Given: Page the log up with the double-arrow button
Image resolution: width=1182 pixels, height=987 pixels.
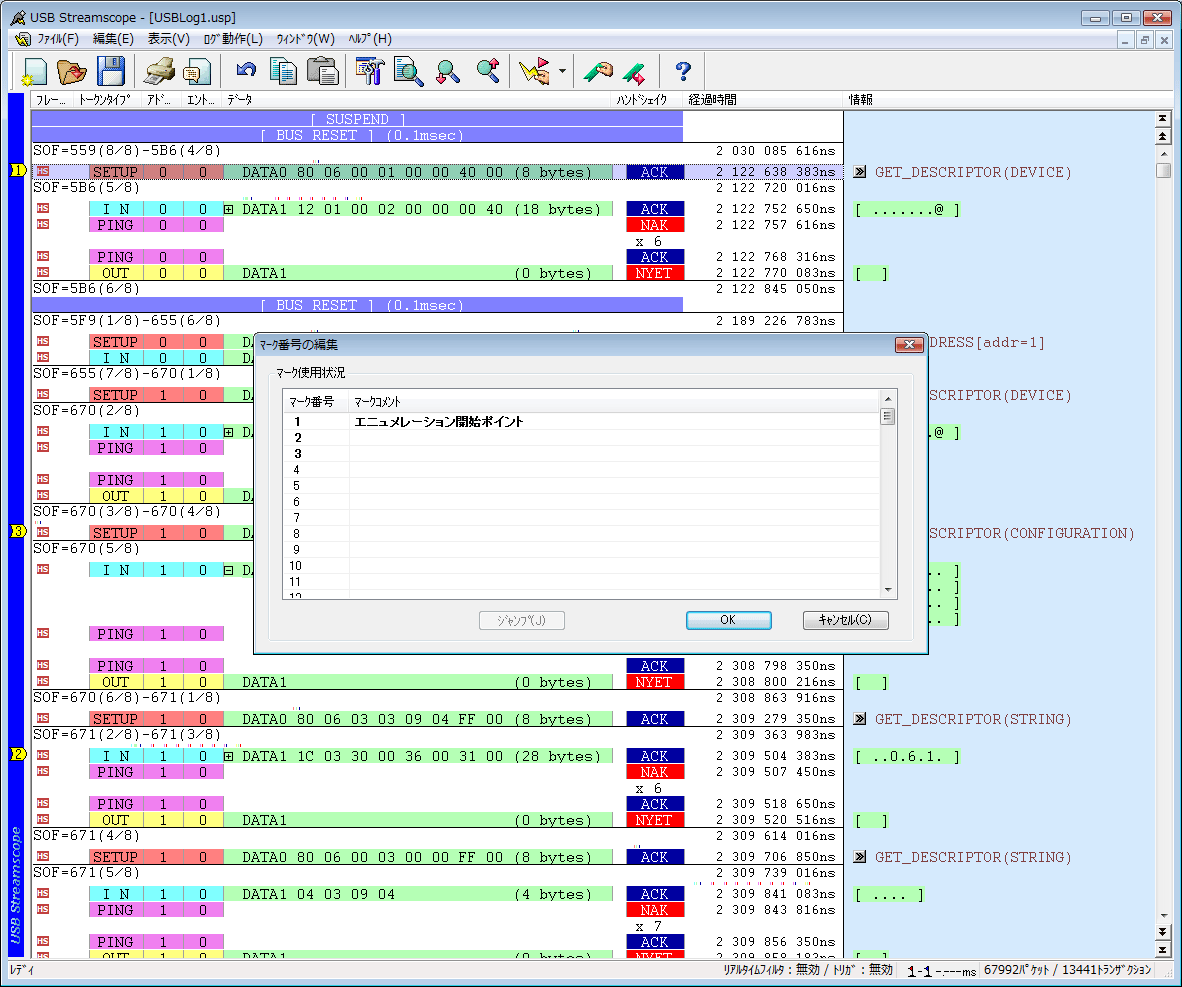Looking at the screenshot, I should point(1162,136).
